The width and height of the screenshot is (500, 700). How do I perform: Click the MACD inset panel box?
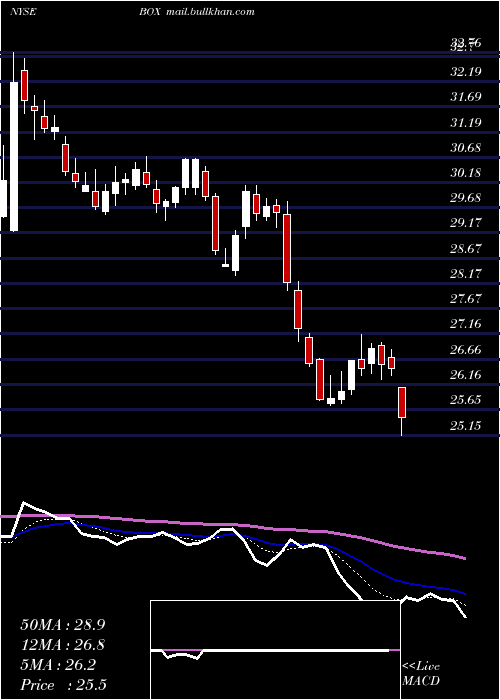click(x=275, y=650)
